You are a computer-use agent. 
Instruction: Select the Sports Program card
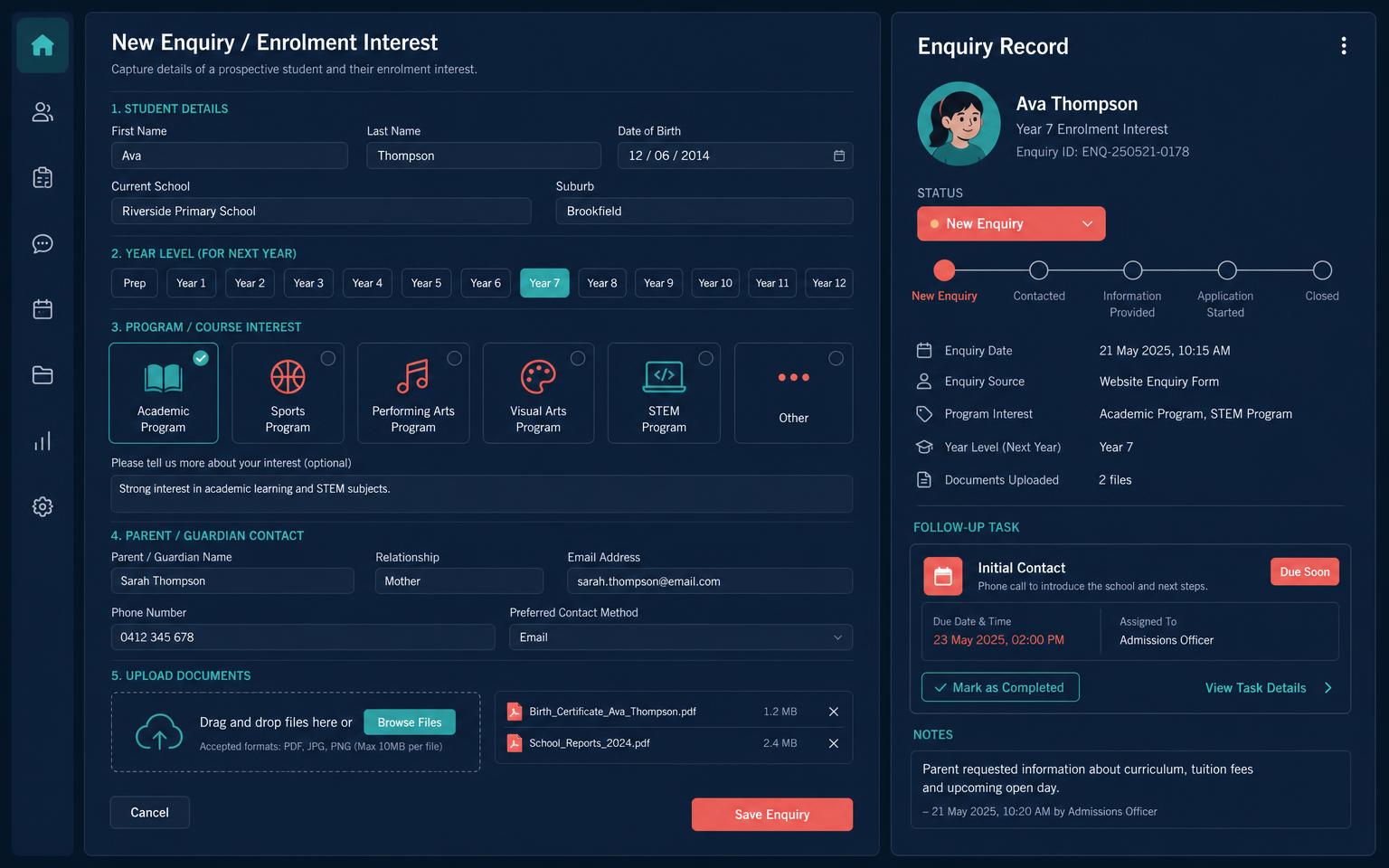pos(288,393)
